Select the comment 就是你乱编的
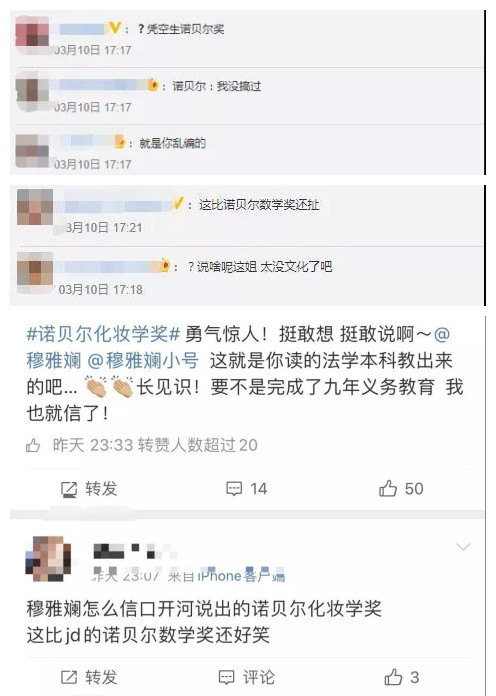 [172, 143]
